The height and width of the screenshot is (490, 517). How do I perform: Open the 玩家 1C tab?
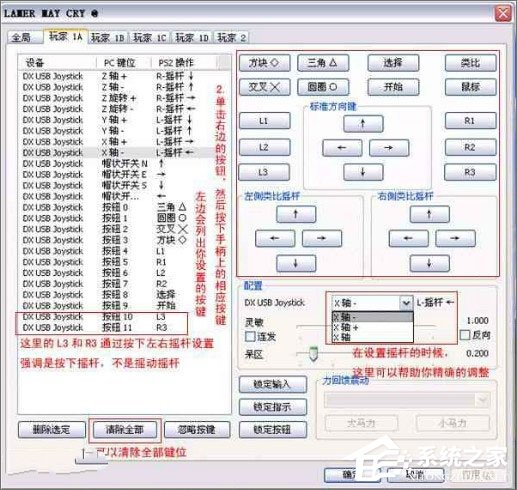tap(150, 38)
